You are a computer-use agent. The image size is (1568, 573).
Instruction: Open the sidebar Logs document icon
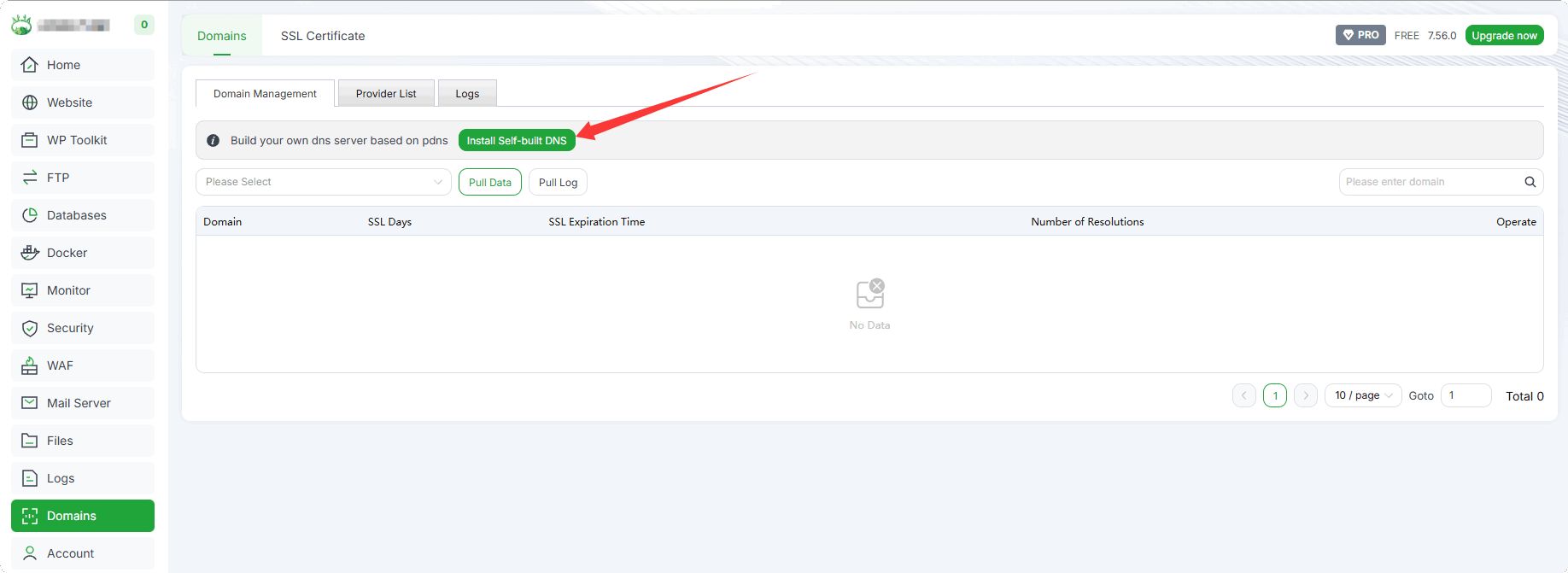click(x=30, y=478)
